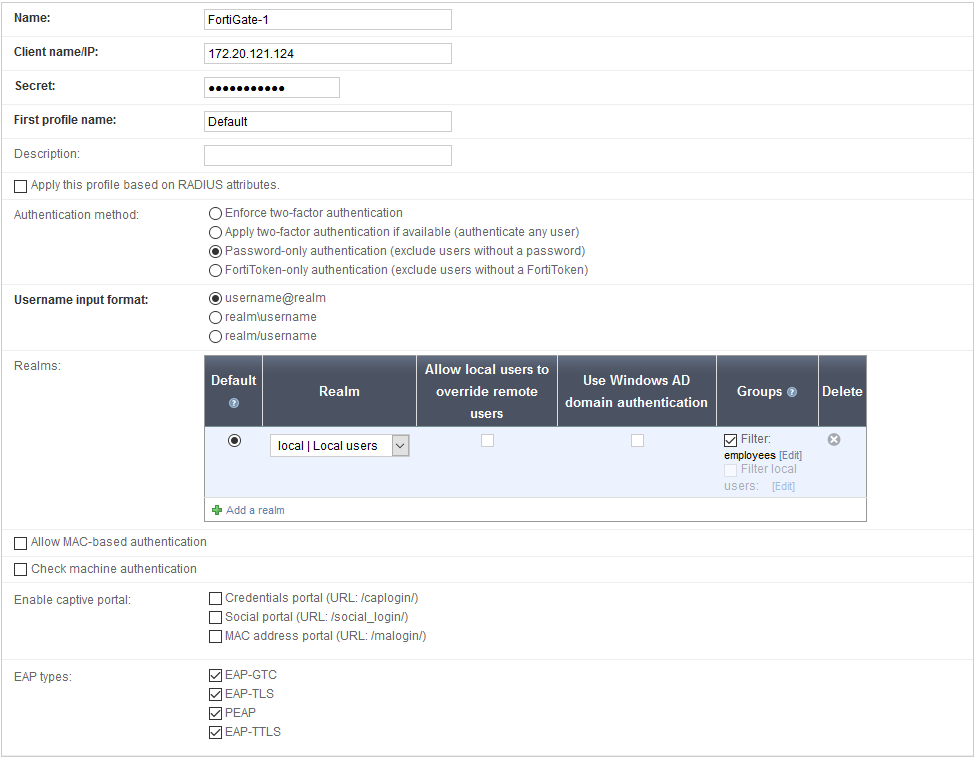Choose username@realm input format
Viewport: 977px width, 760px height.
point(216,298)
